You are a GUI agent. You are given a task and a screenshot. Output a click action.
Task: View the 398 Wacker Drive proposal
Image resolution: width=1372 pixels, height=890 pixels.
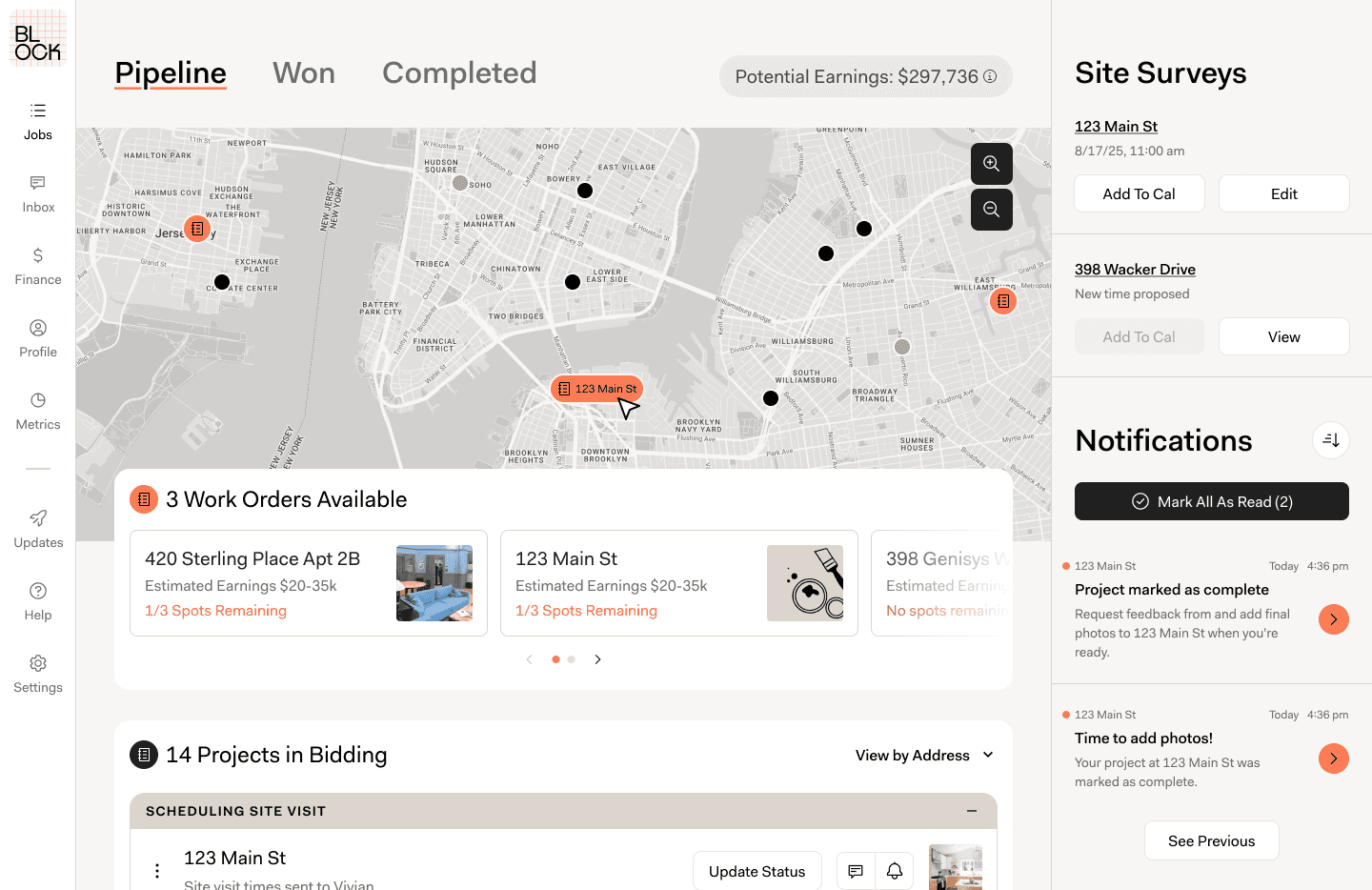coord(1284,336)
